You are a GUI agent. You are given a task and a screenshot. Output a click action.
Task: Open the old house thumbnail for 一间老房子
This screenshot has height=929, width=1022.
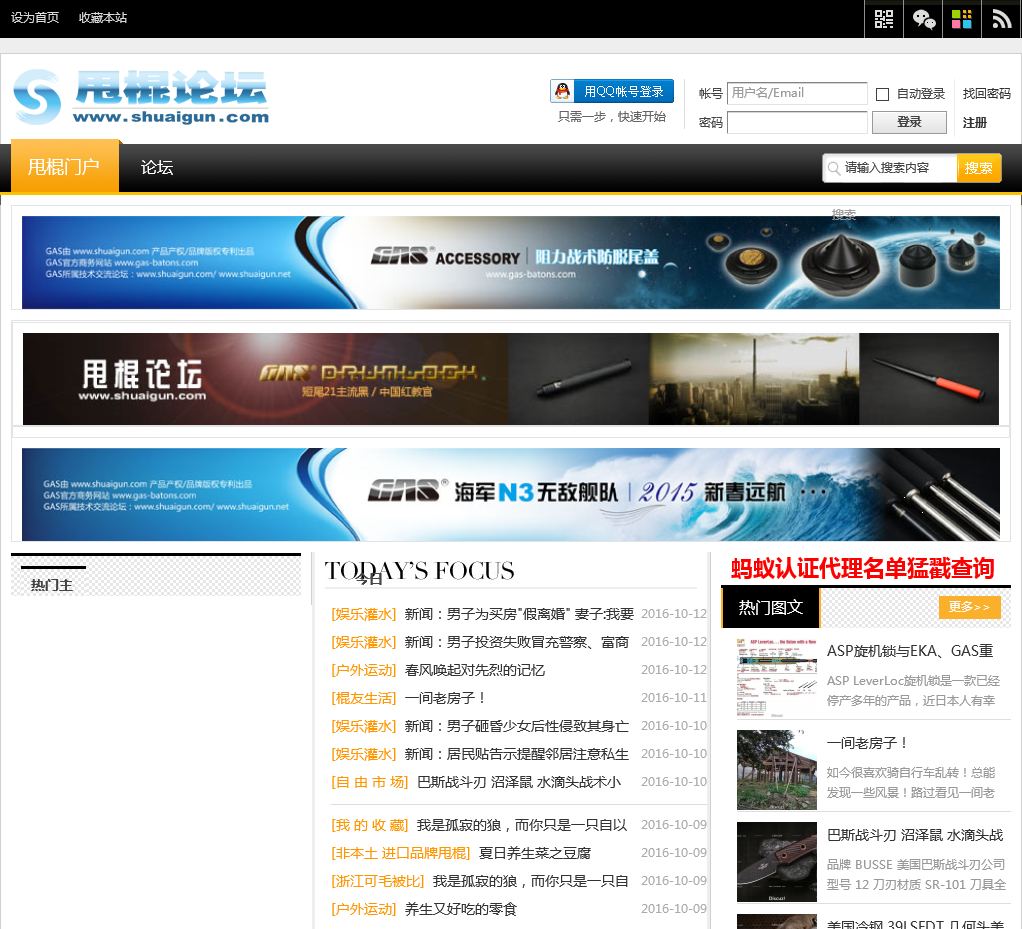pos(776,770)
